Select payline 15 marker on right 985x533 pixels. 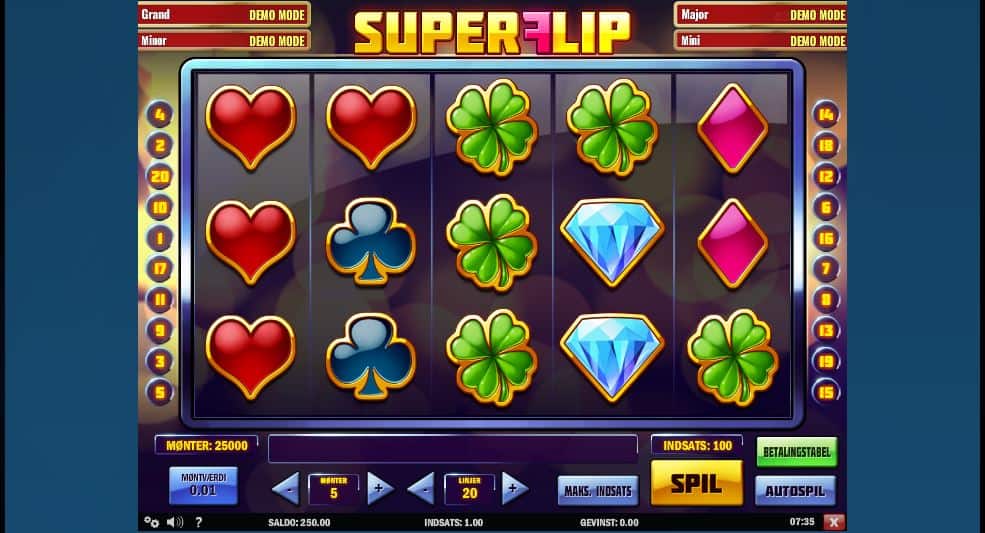click(825, 392)
